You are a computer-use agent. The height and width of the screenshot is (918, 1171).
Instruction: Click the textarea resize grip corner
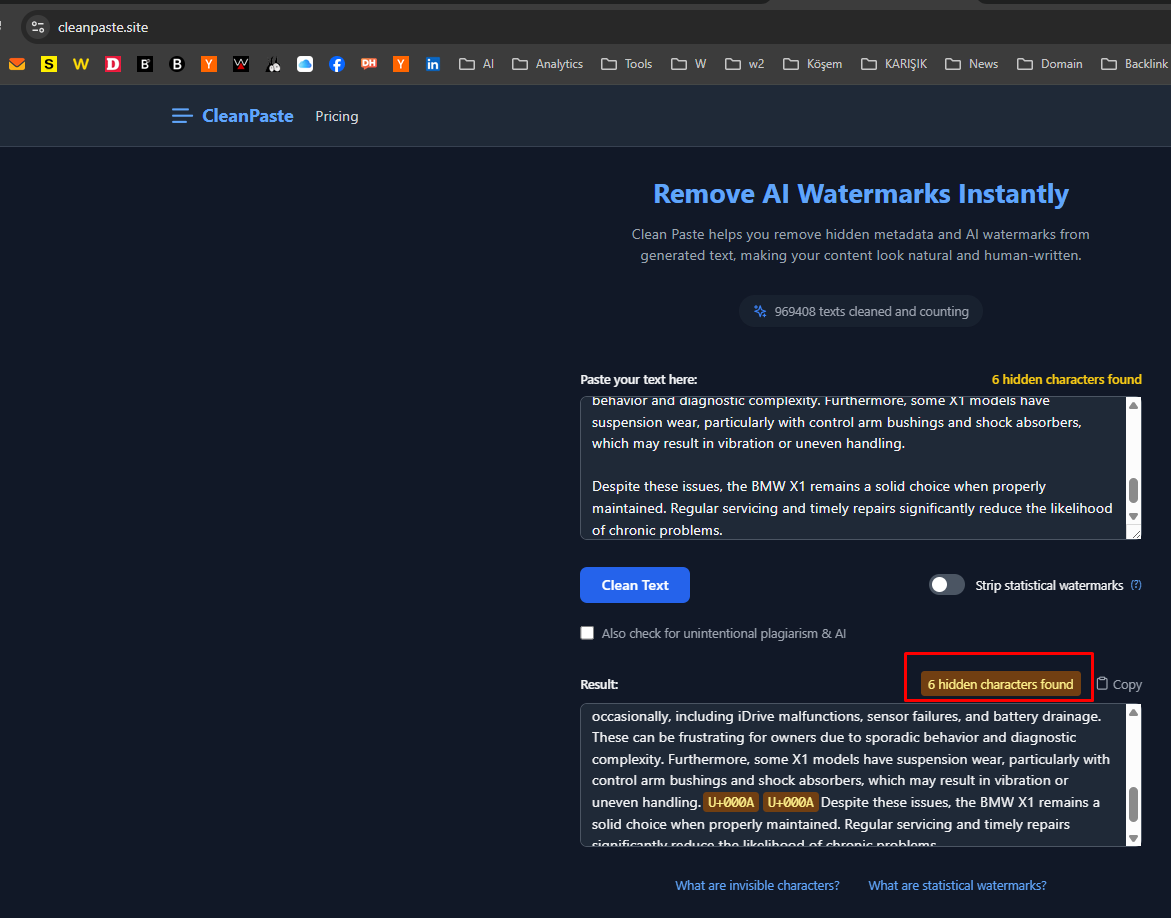coord(1135,533)
